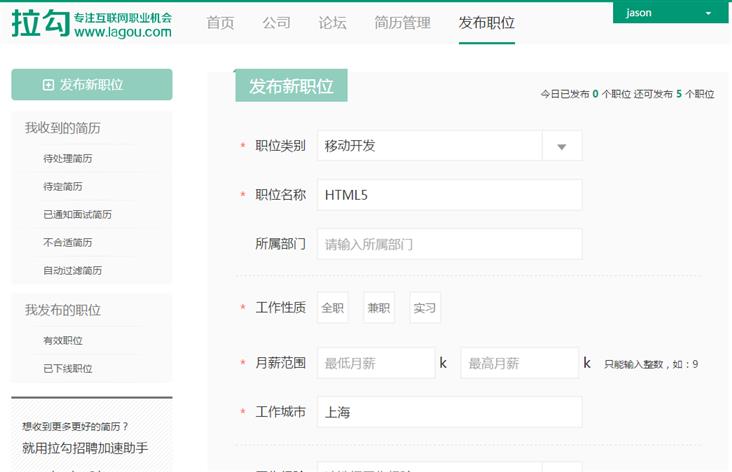Image resolution: width=732 pixels, height=472 pixels.
Task: Open the jason user dropdown arrow
Action: click(x=708, y=13)
